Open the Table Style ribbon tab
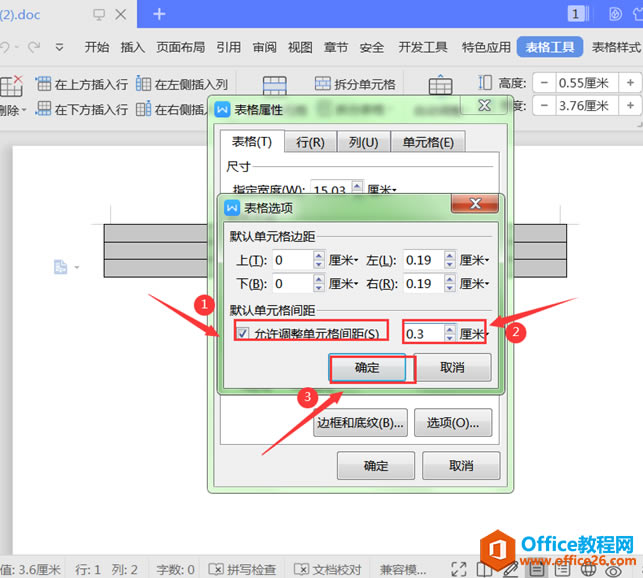 pos(616,47)
